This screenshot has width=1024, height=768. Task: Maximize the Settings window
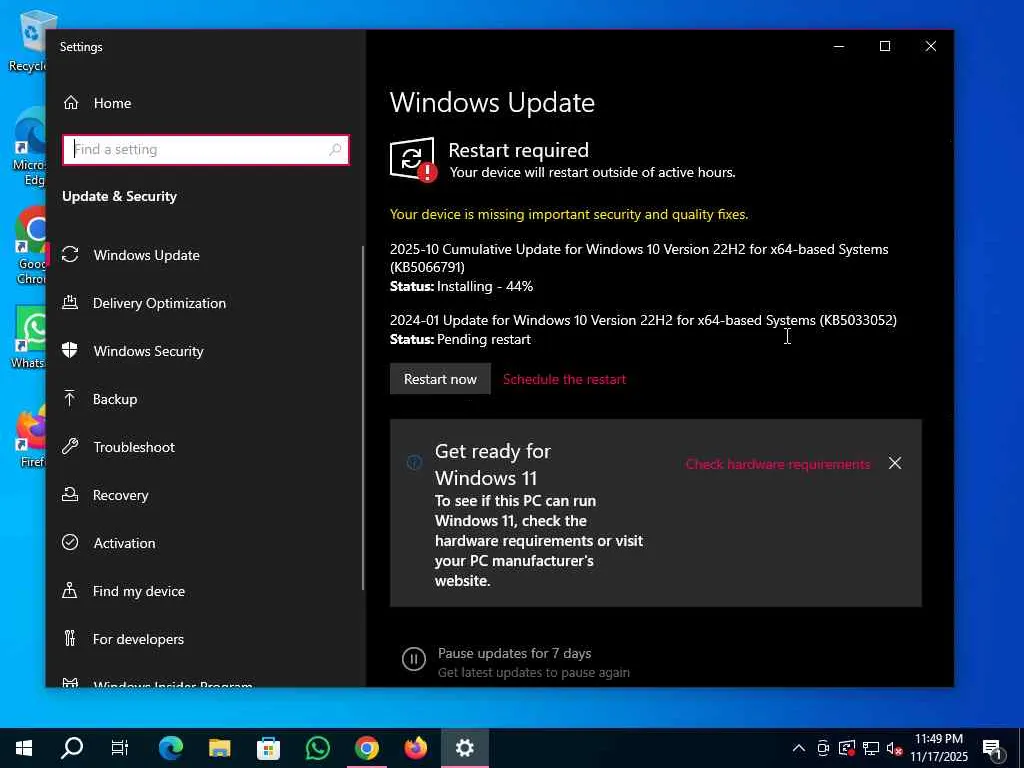[x=885, y=46]
